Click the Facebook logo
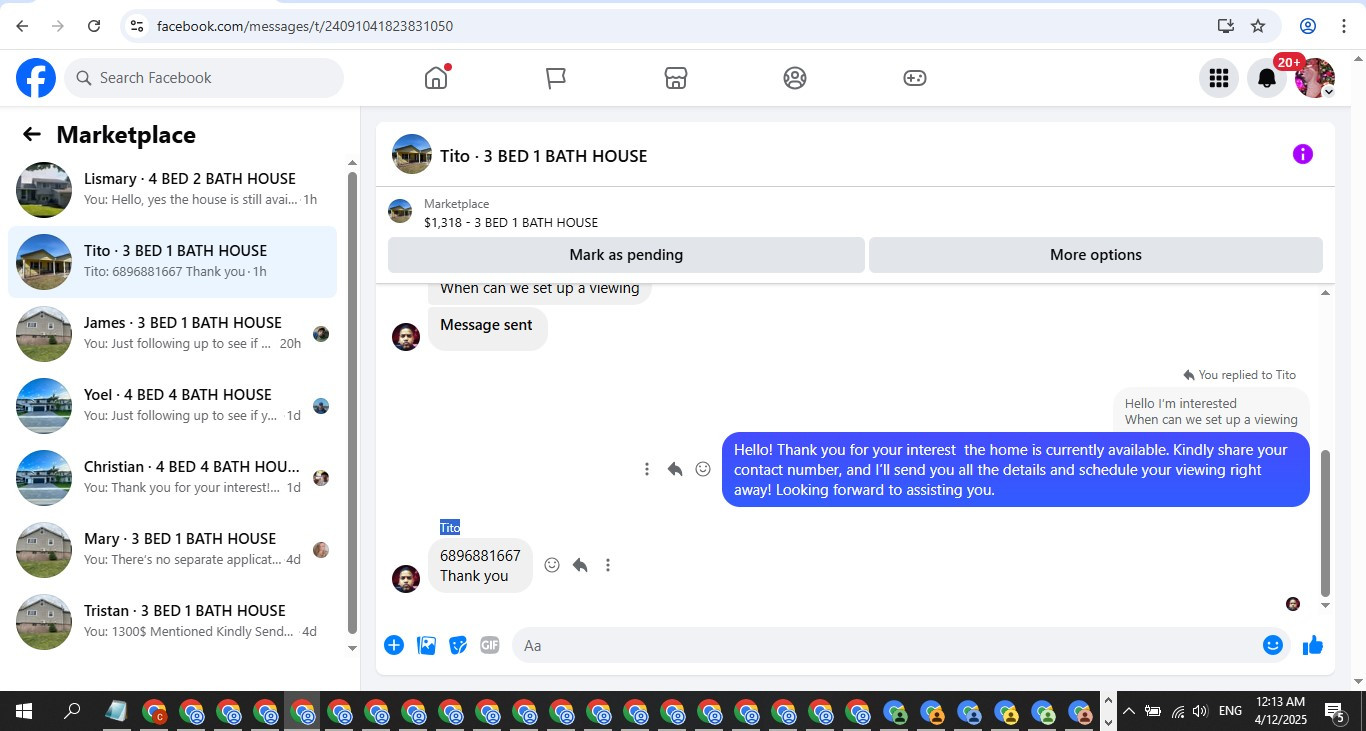 [x=36, y=78]
